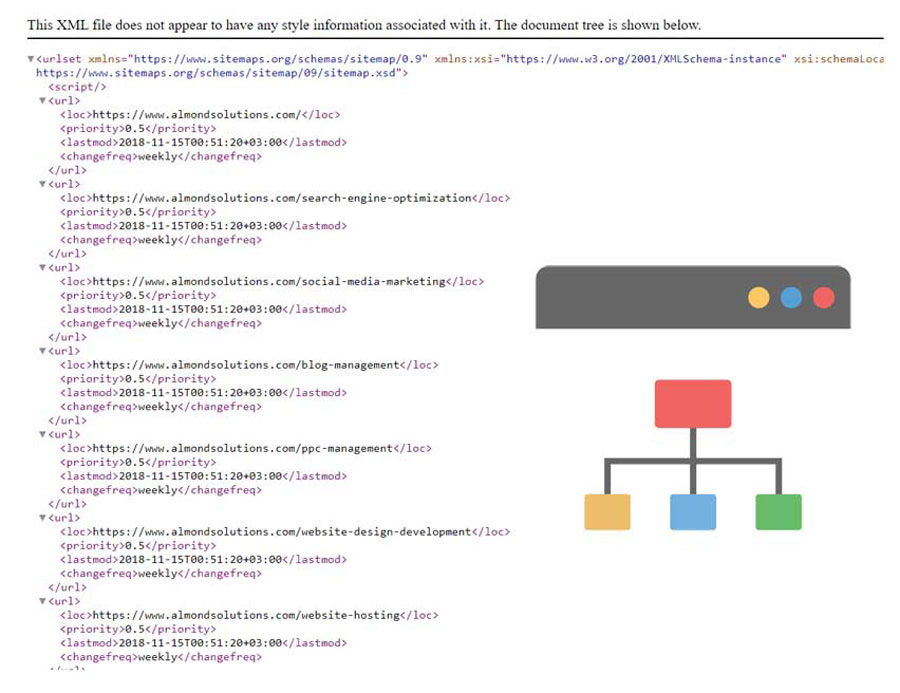The height and width of the screenshot is (693, 900).
Task: Click the gray browser title bar graphic
Action: click(693, 297)
